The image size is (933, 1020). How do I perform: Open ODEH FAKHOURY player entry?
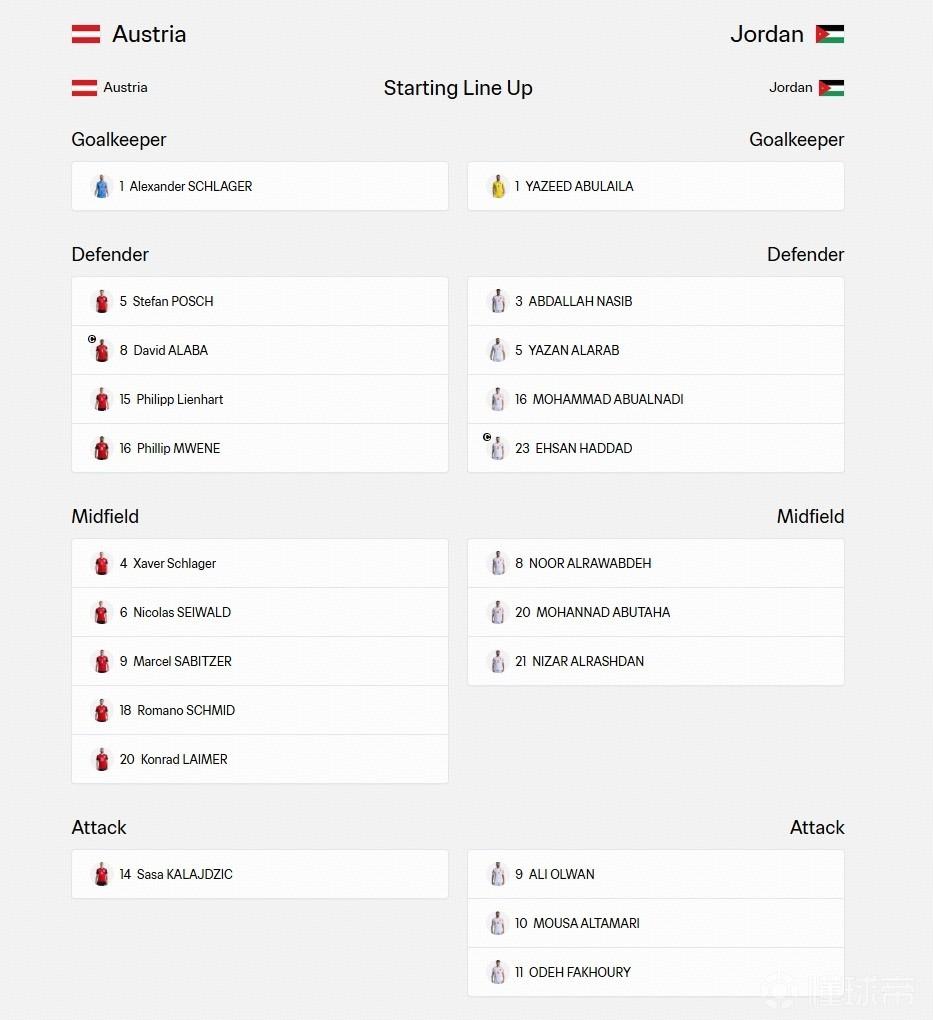(656, 972)
